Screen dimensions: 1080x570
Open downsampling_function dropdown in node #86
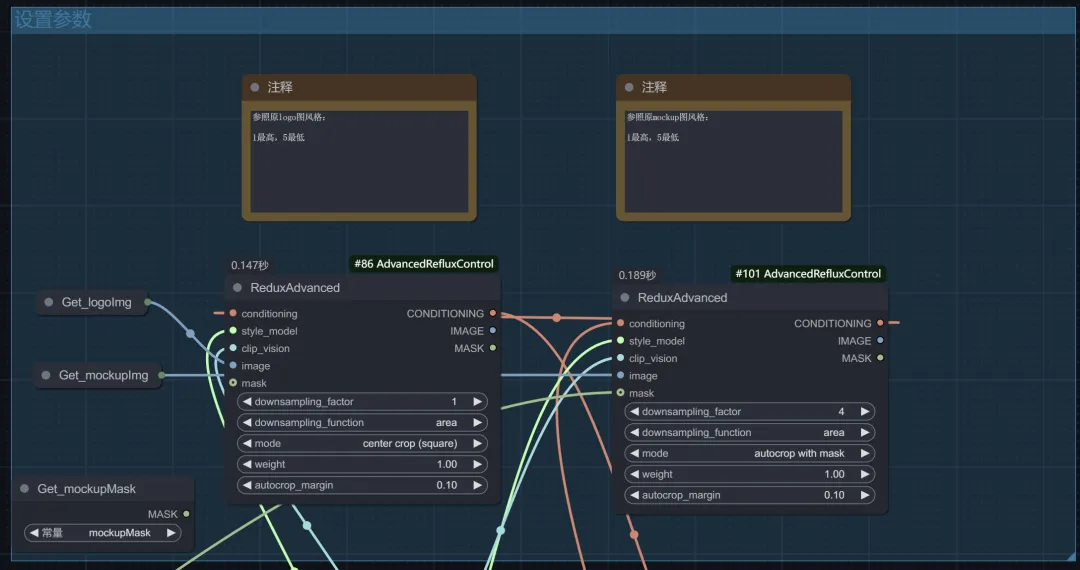pos(362,423)
